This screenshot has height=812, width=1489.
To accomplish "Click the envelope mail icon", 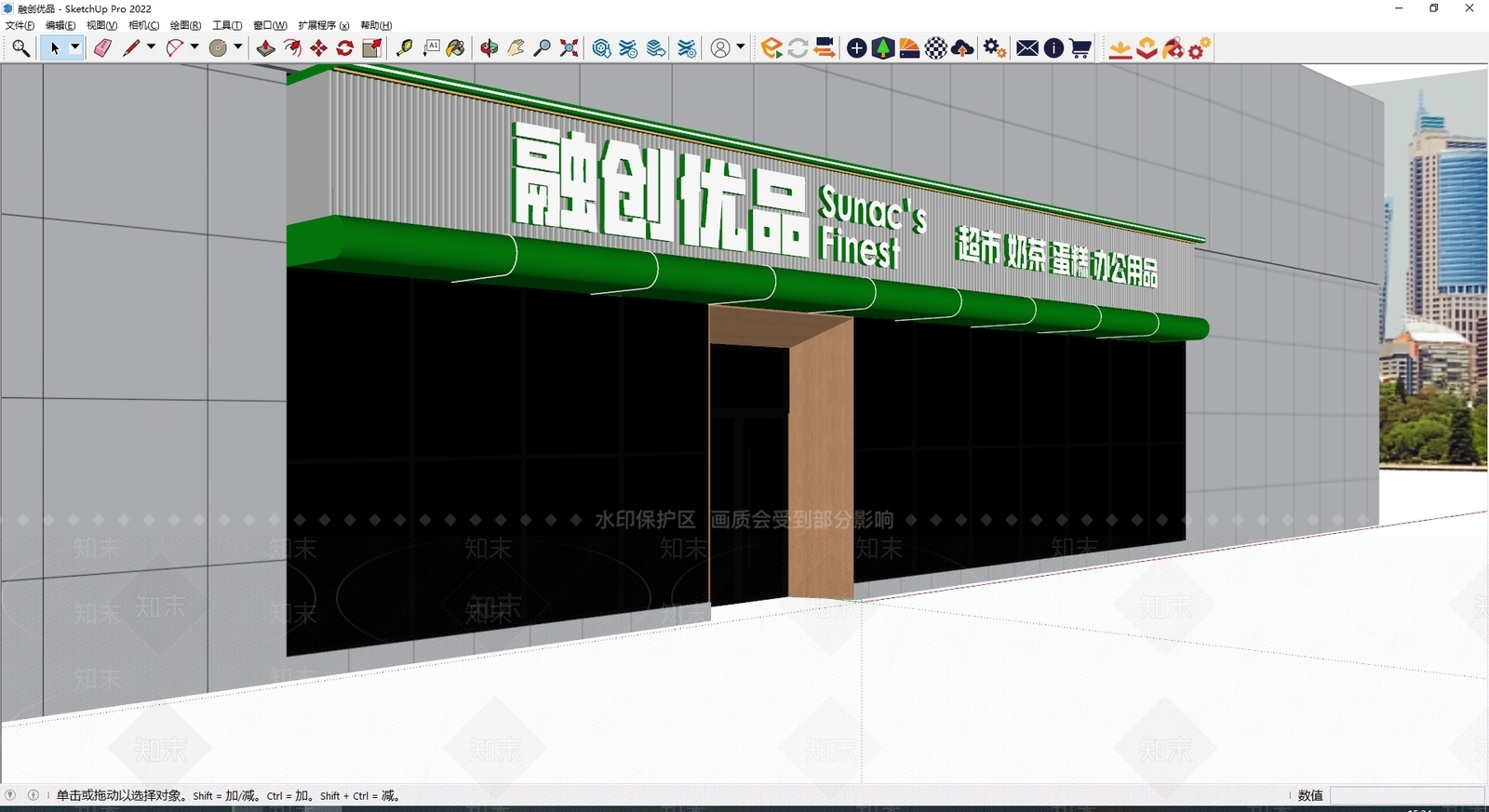I will pyautogui.click(x=1027, y=48).
